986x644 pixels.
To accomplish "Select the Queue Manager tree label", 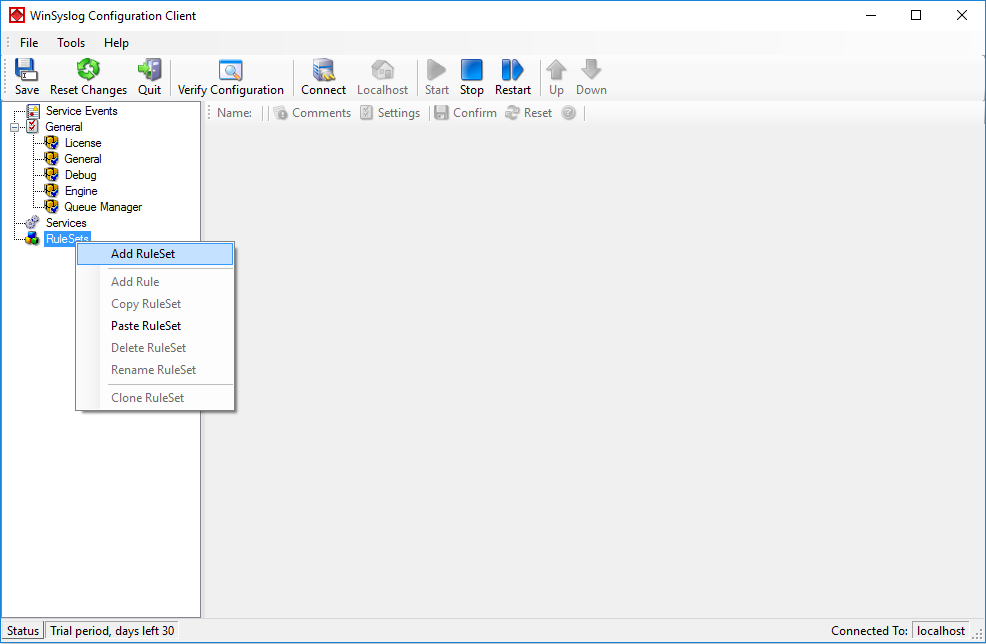I will (103, 207).
